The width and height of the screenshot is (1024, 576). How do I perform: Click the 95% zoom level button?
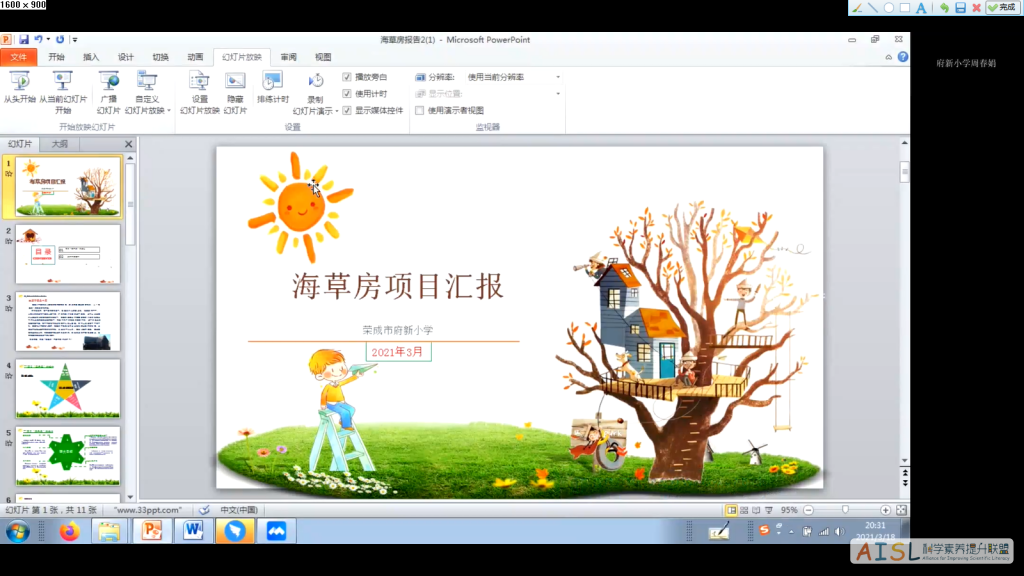point(790,509)
